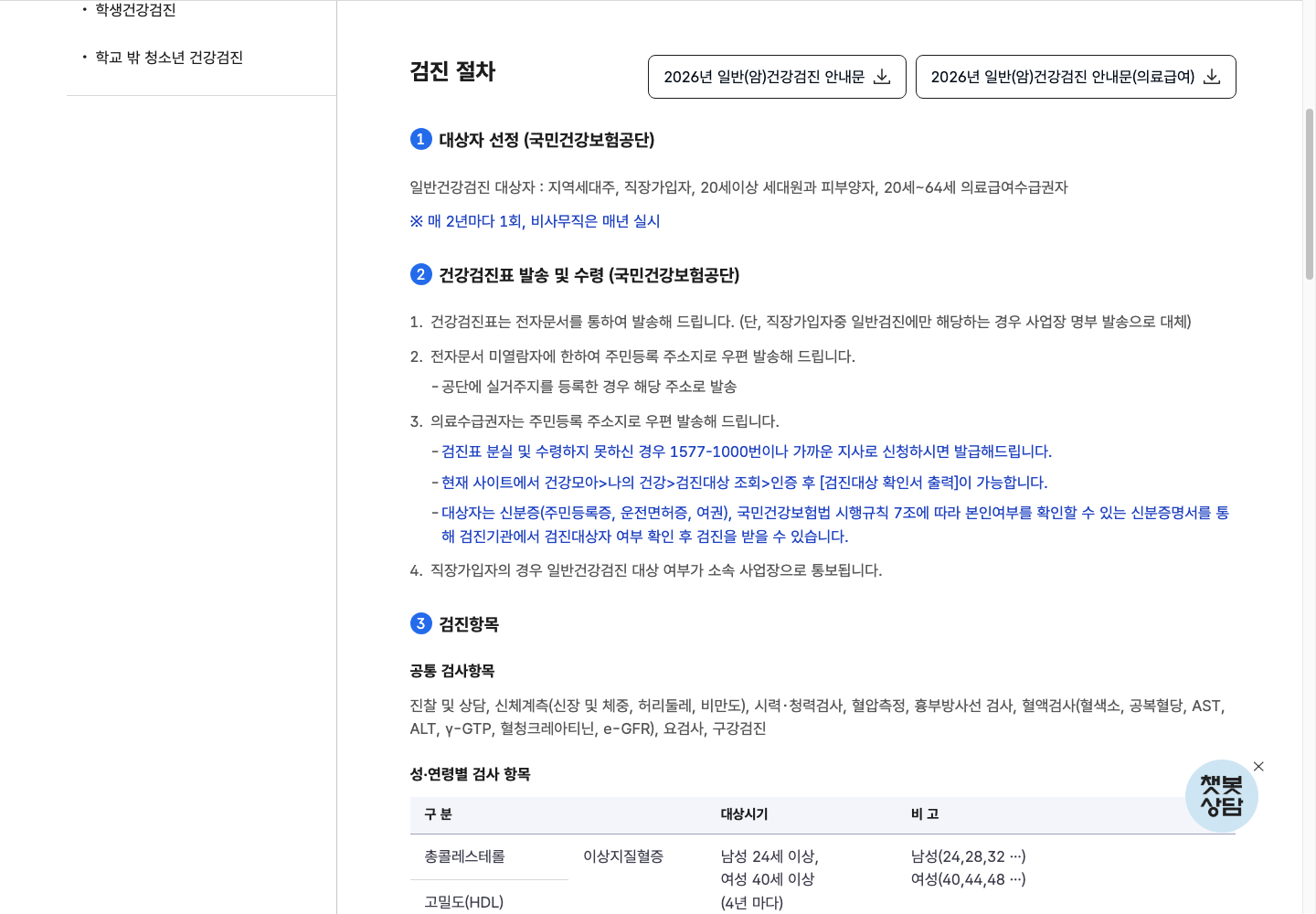The height and width of the screenshot is (914, 1316).
Task: Click step 1 heading 대상자 선정 (국민건강보험공단)
Action: 547,140
